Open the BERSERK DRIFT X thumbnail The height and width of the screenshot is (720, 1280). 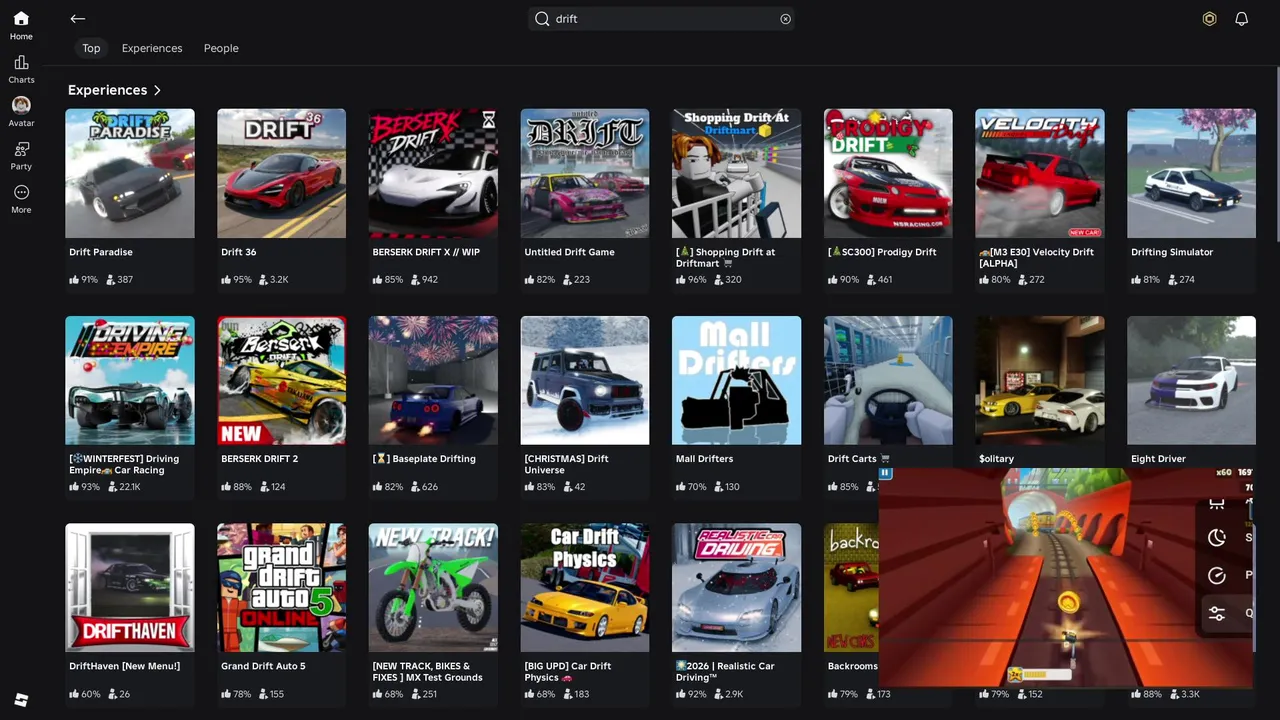click(433, 173)
